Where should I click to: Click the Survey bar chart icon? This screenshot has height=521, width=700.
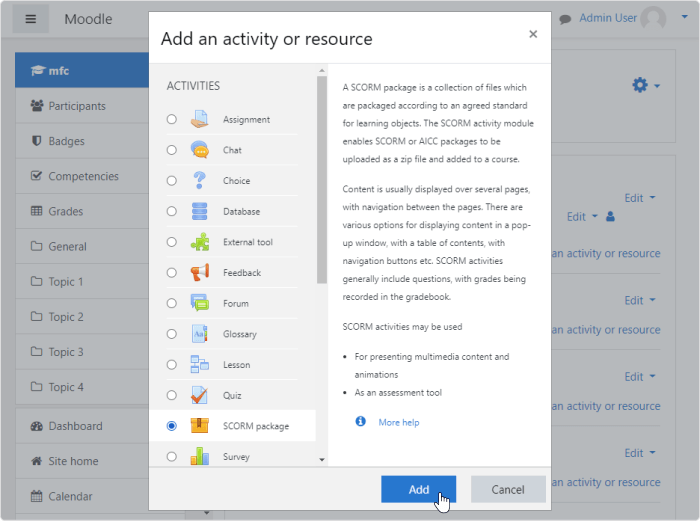point(199,456)
